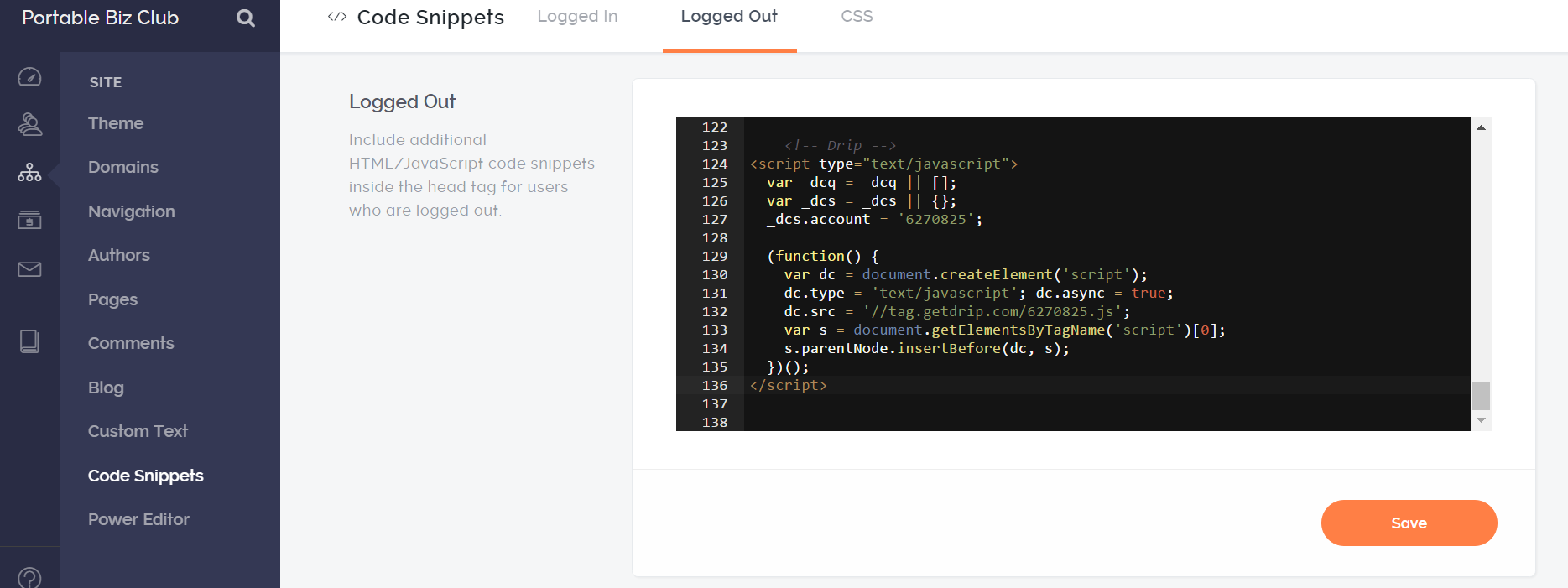
Task: Open Blog settings
Action: [106, 388]
